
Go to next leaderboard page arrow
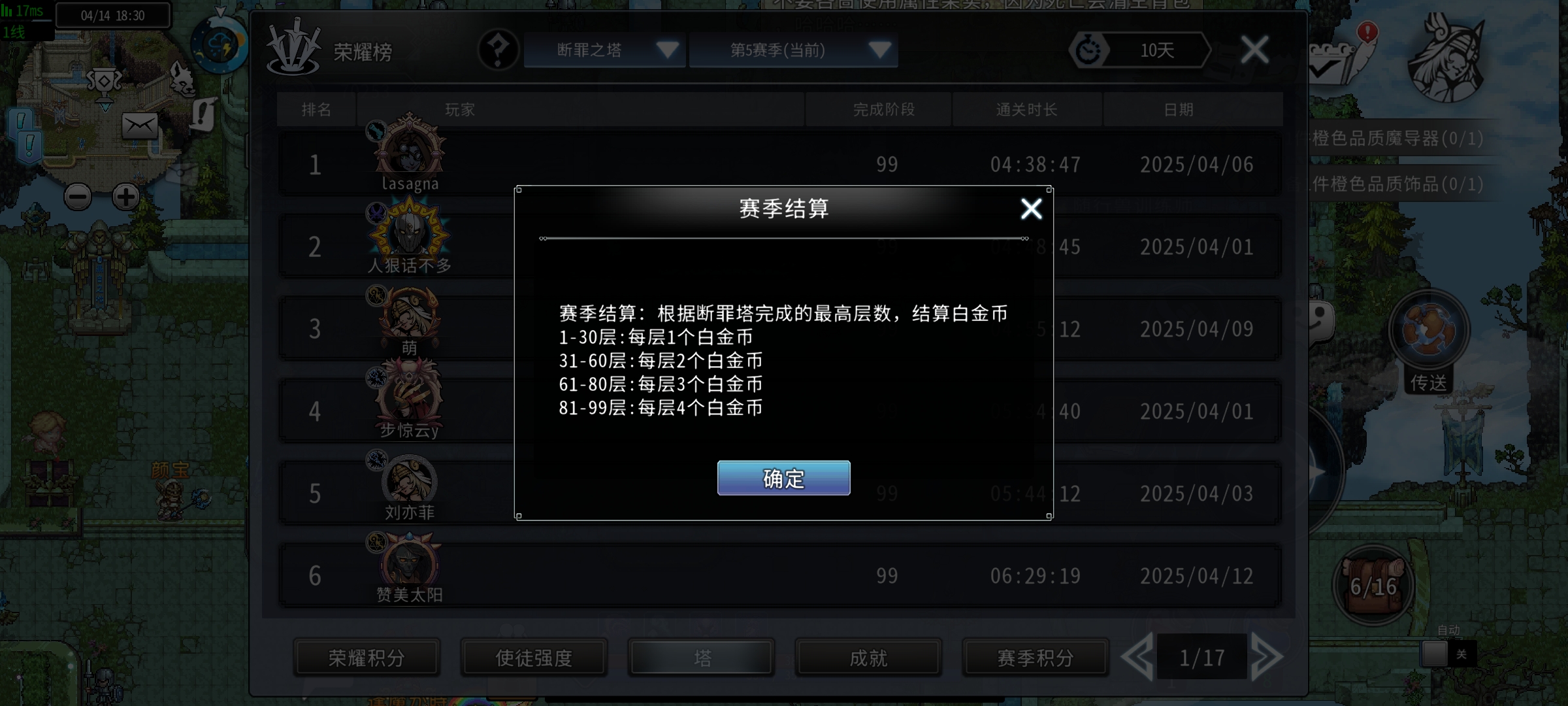[1267, 658]
